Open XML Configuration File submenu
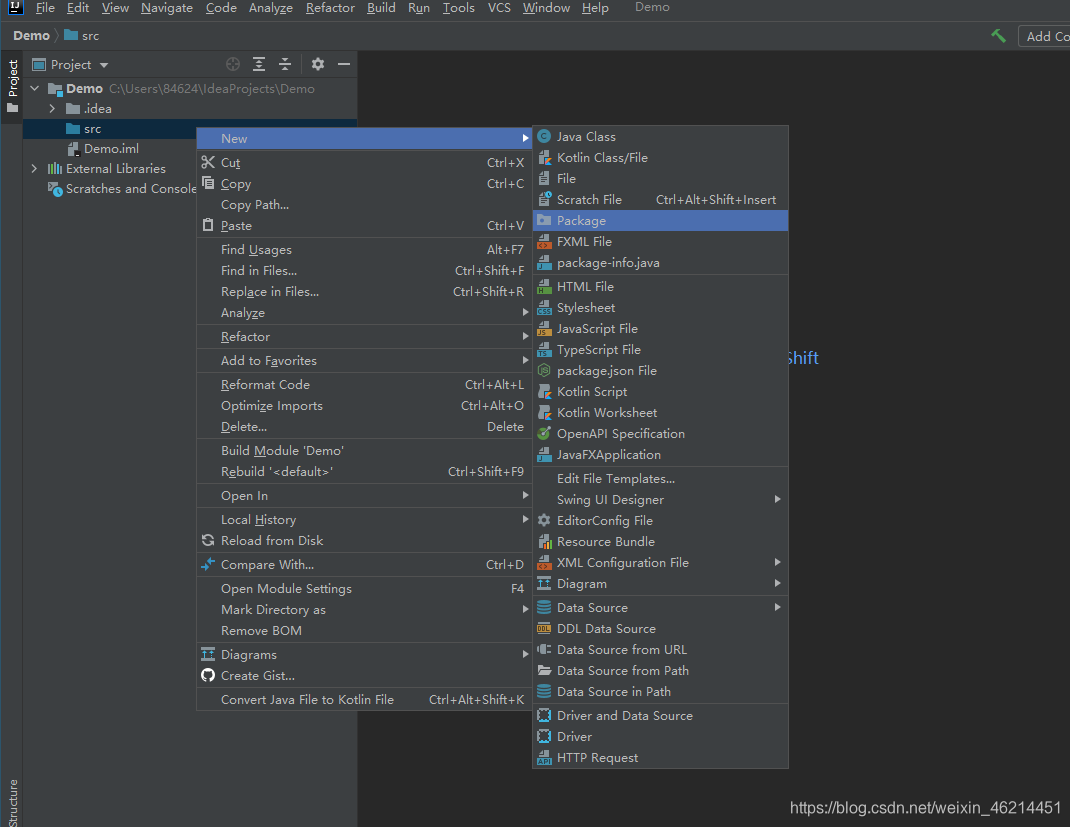The height and width of the screenshot is (827, 1070). pyautogui.click(x=660, y=563)
